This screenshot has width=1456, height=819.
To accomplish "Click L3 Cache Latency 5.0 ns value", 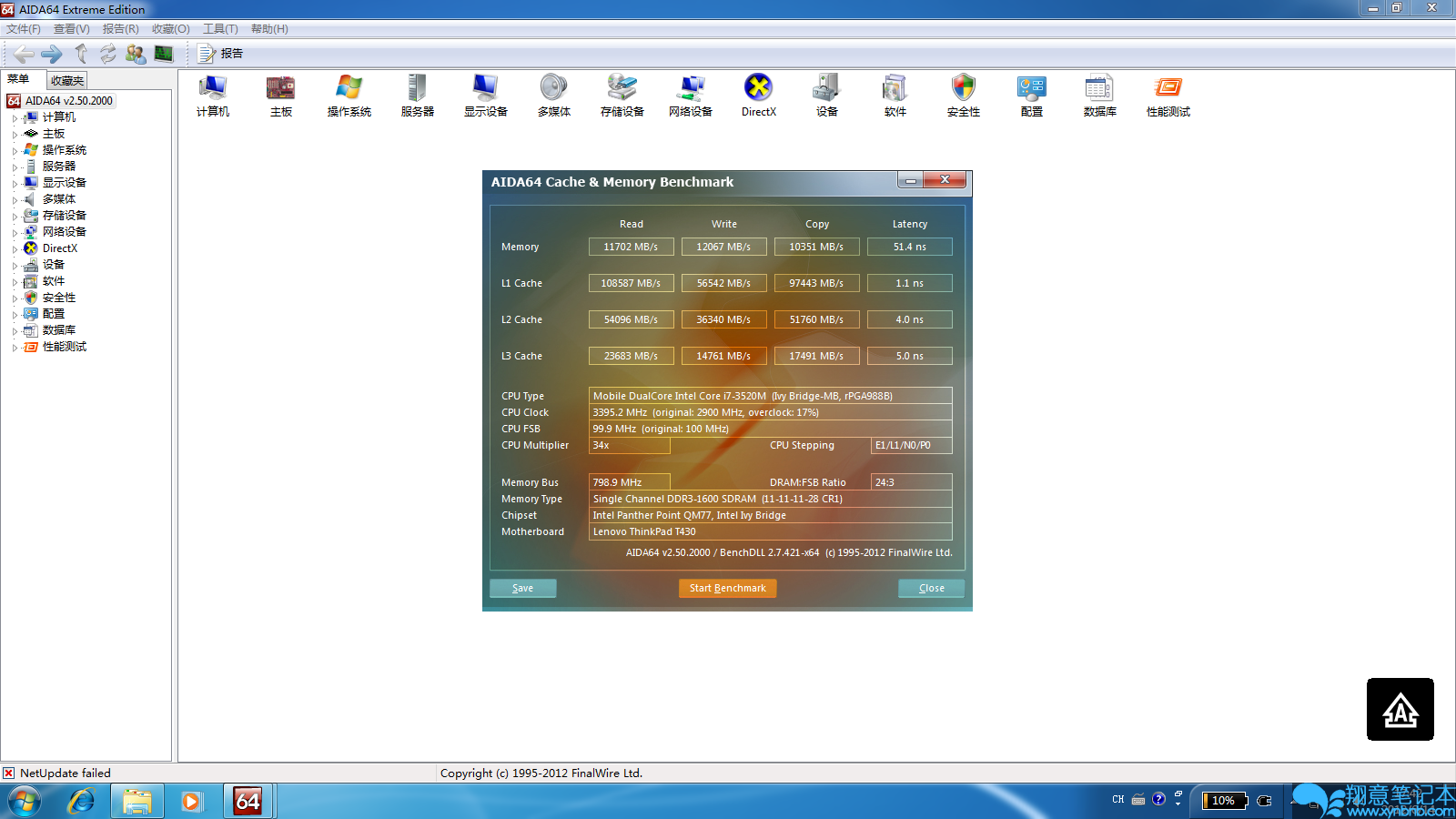I will 910,356.
